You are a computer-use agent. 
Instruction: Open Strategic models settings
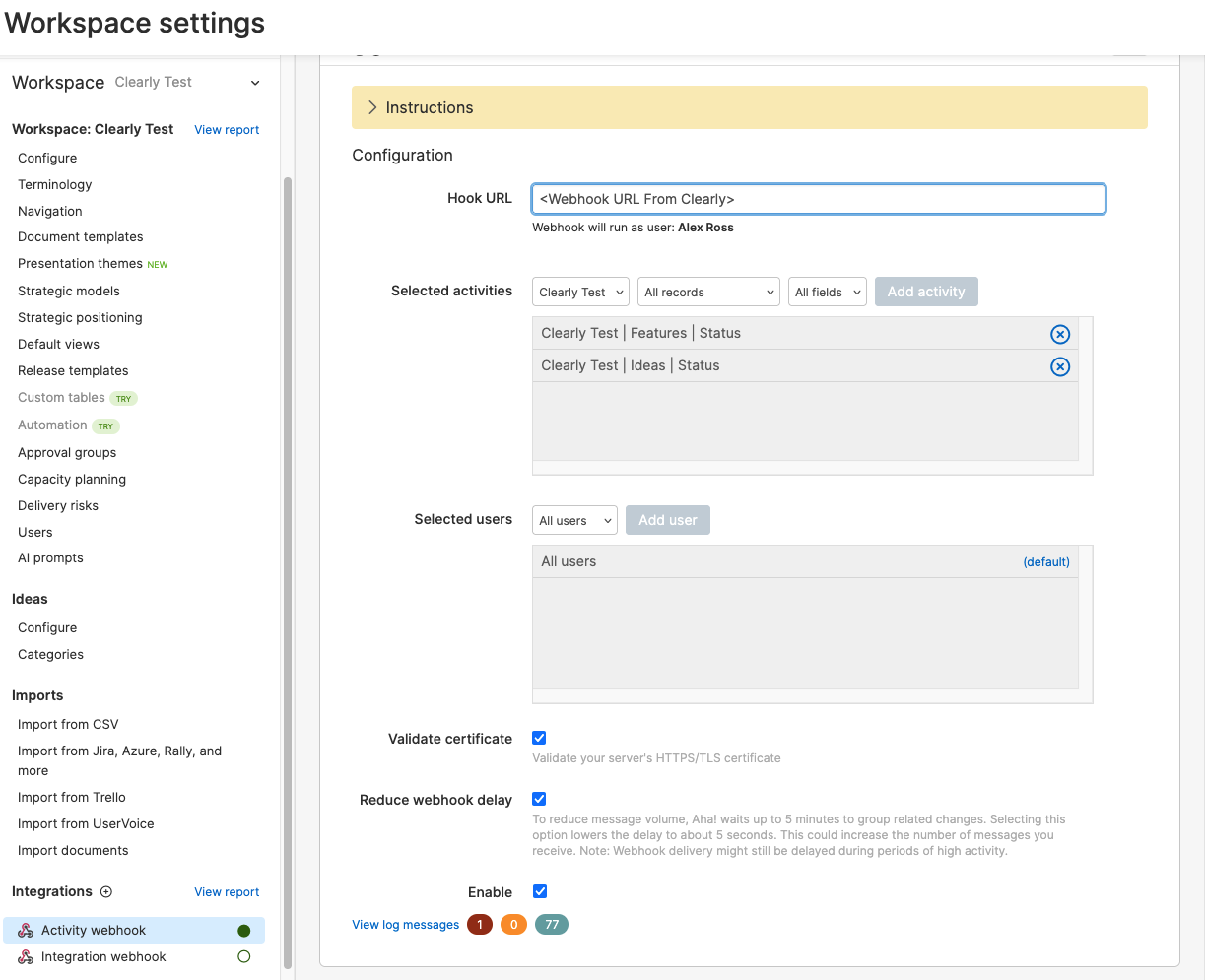click(69, 291)
